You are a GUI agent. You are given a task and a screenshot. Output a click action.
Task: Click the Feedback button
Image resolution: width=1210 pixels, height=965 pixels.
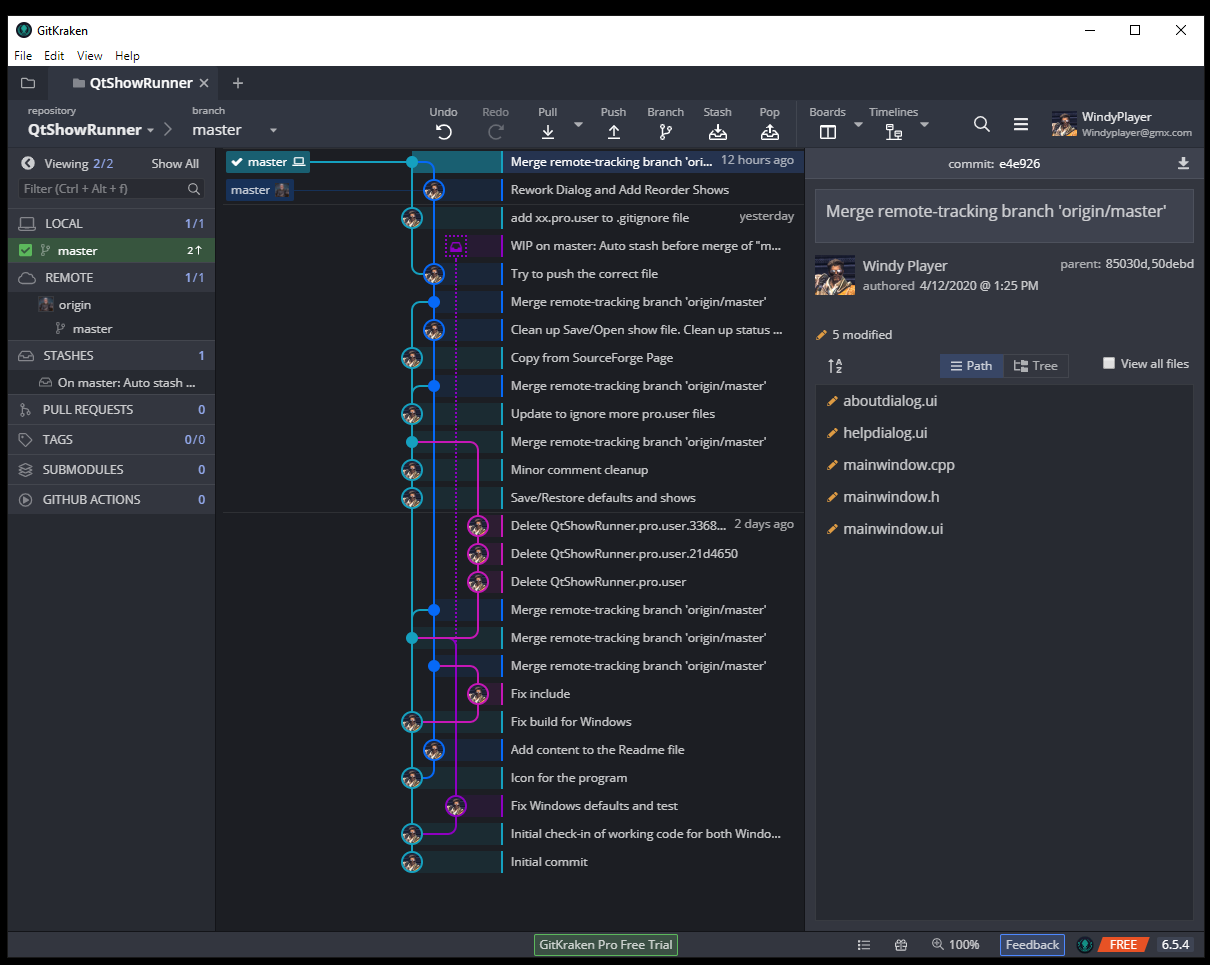(1032, 945)
